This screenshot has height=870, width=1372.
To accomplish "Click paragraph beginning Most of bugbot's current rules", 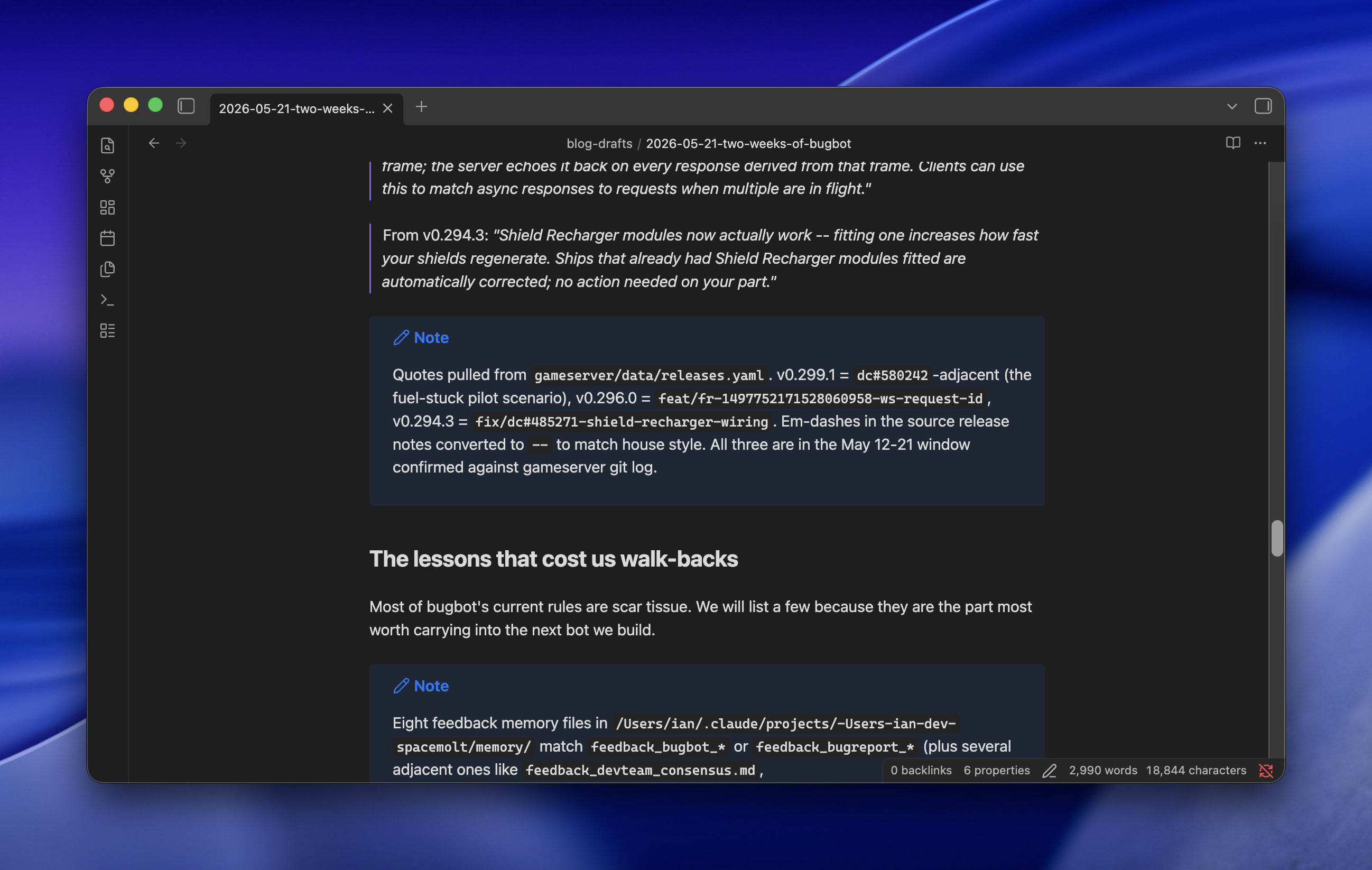I will [700, 619].
